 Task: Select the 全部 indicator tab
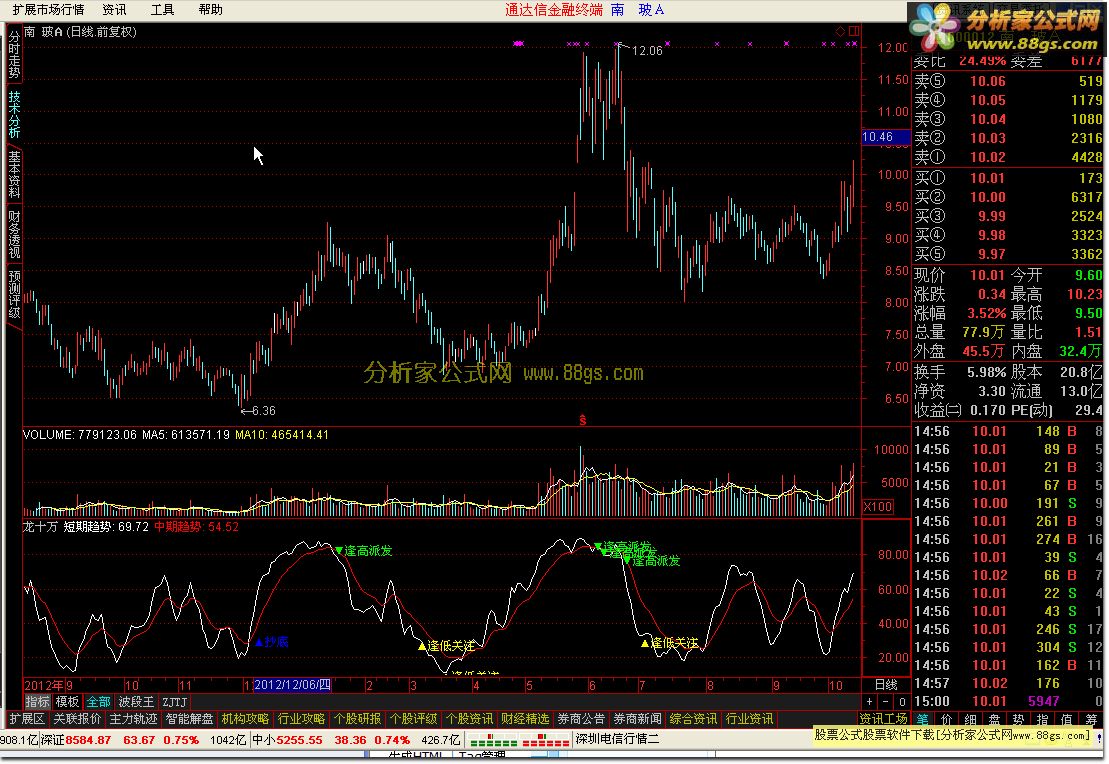(x=98, y=702)
